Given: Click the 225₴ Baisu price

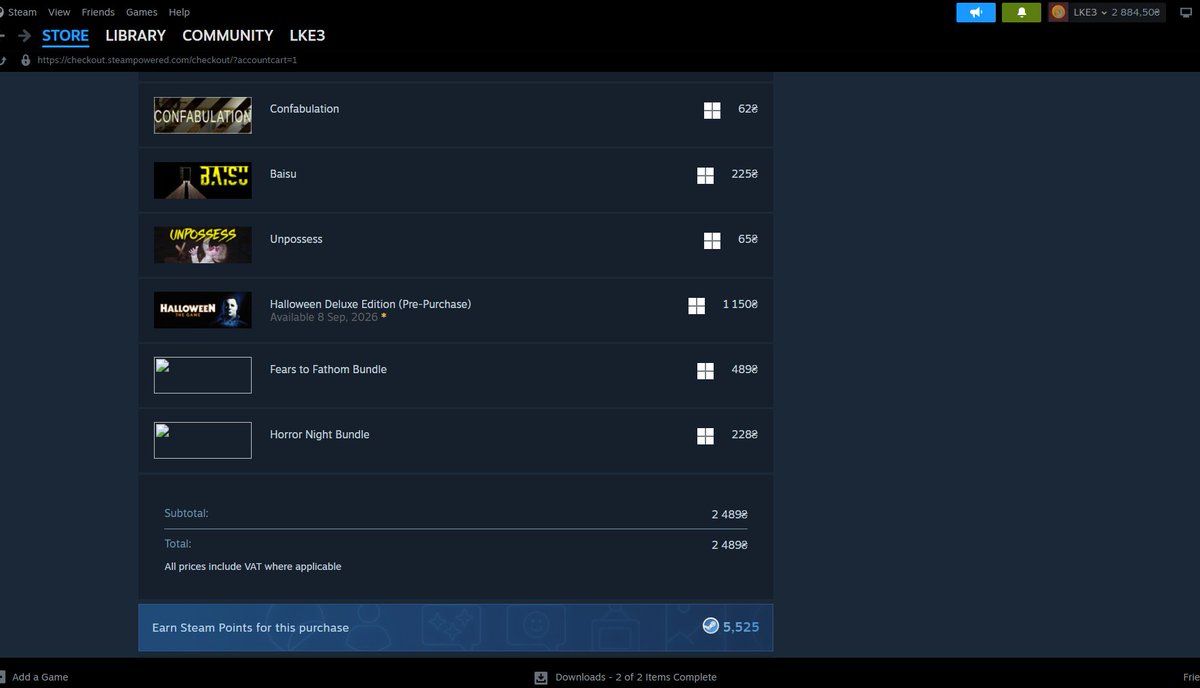Looking at the screenshot, I should click(x=744, y=174).
